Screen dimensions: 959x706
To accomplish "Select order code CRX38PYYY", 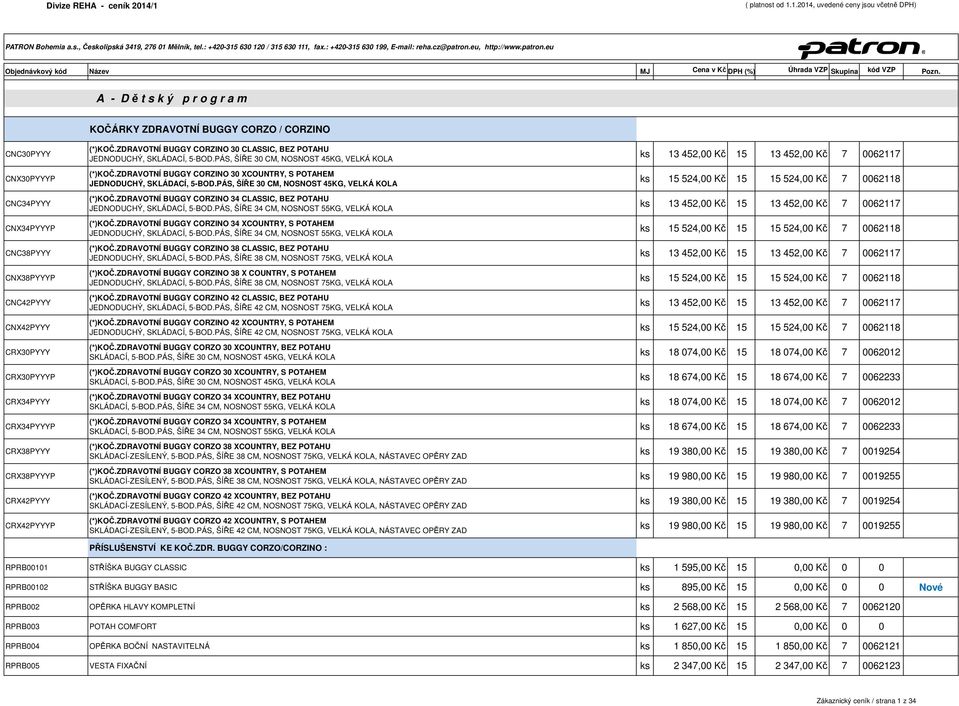I will point(28,451).
